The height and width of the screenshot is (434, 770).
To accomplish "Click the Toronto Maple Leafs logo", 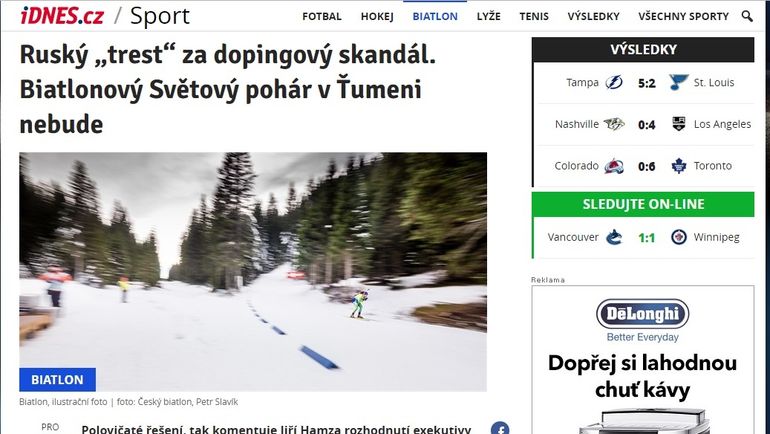I will tap(679, 166).
